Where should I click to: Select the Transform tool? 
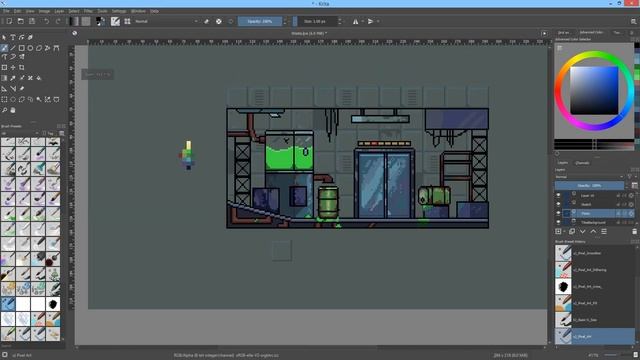coord(4,67)
